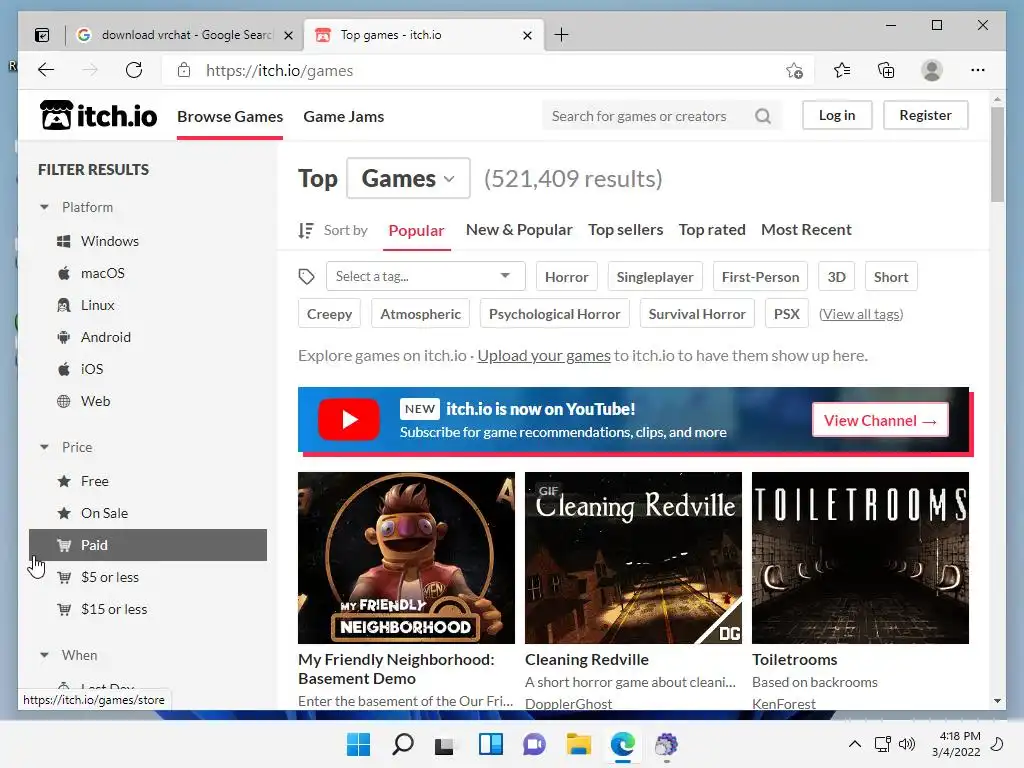Filter by Android platform
1024x768 pixels.
[x=106, y=337]
